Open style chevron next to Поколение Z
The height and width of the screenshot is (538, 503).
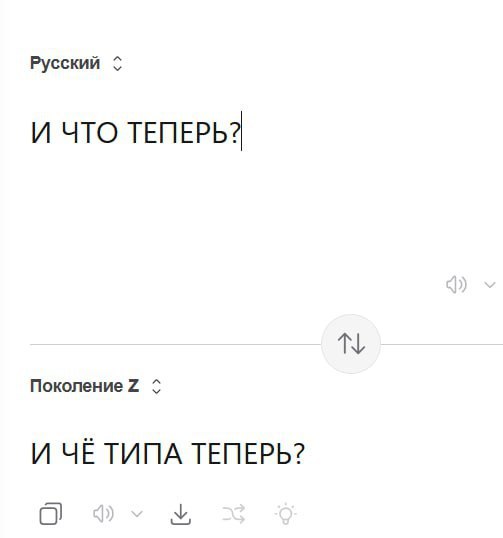(156, 386)
